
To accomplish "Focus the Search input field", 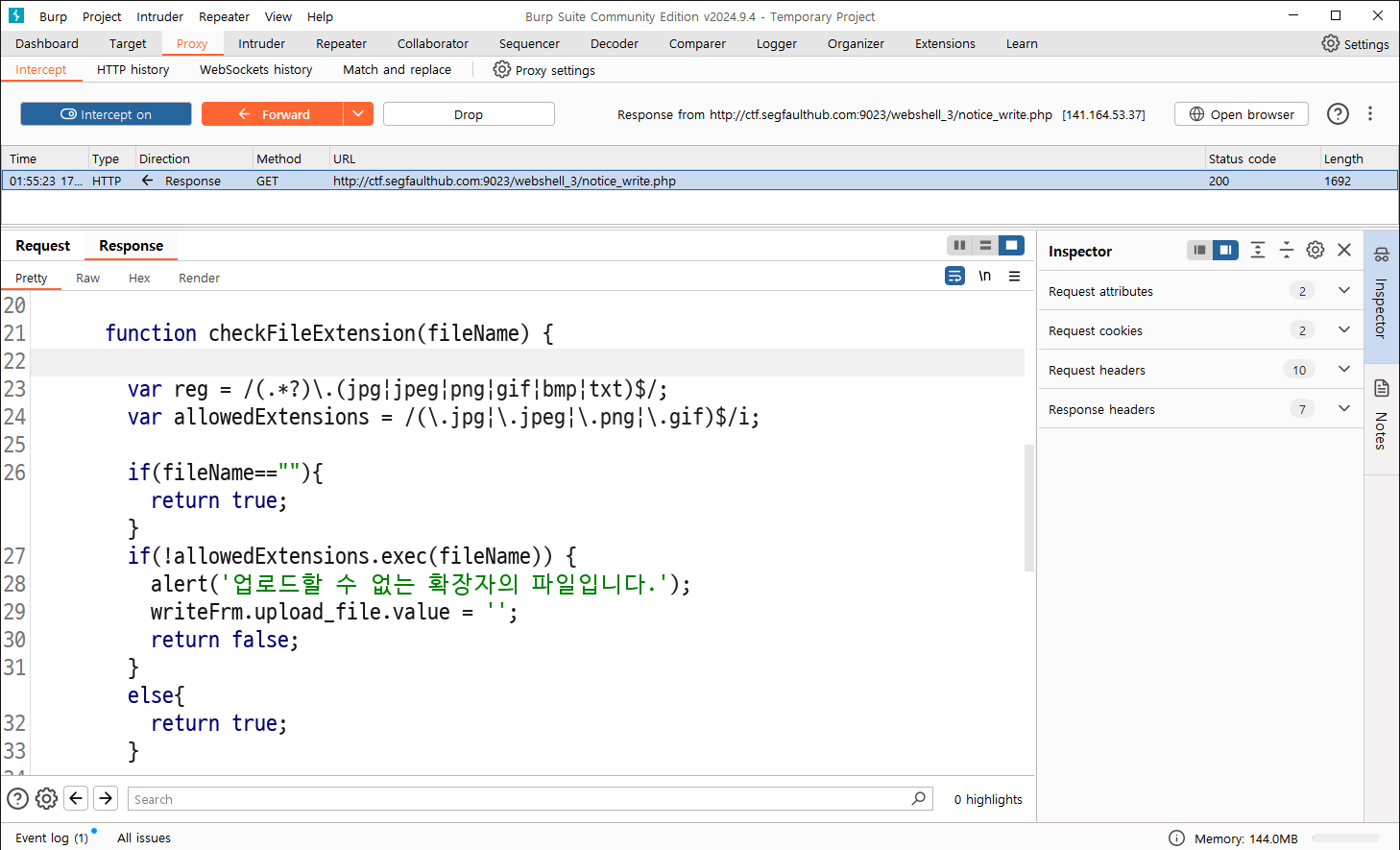I will [x=530, y=798].
